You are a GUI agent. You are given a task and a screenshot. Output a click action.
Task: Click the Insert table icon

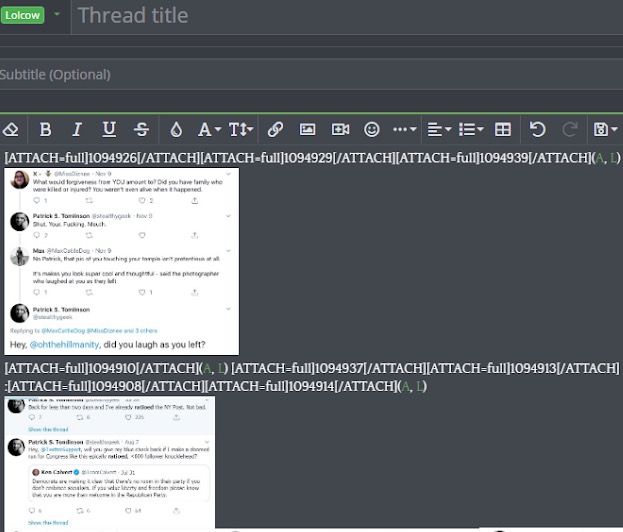coord(503,130)
